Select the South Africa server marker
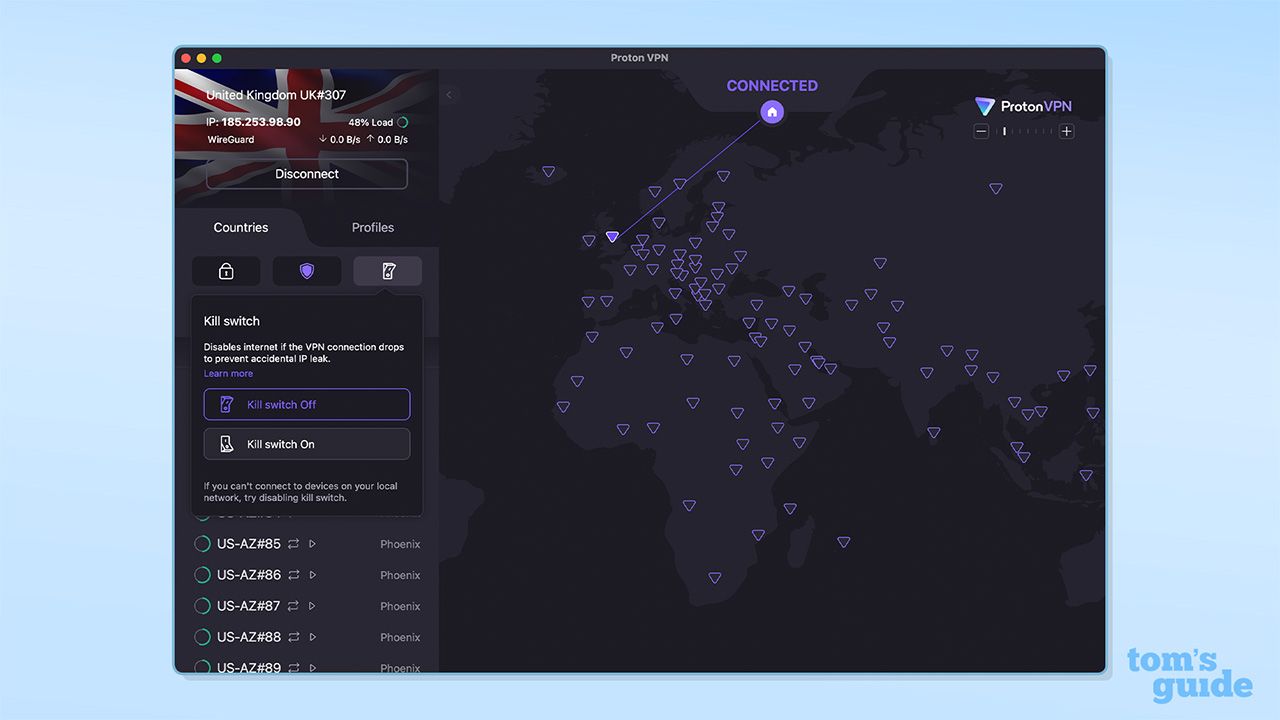 pyautogui.click(x=714, y=578)
